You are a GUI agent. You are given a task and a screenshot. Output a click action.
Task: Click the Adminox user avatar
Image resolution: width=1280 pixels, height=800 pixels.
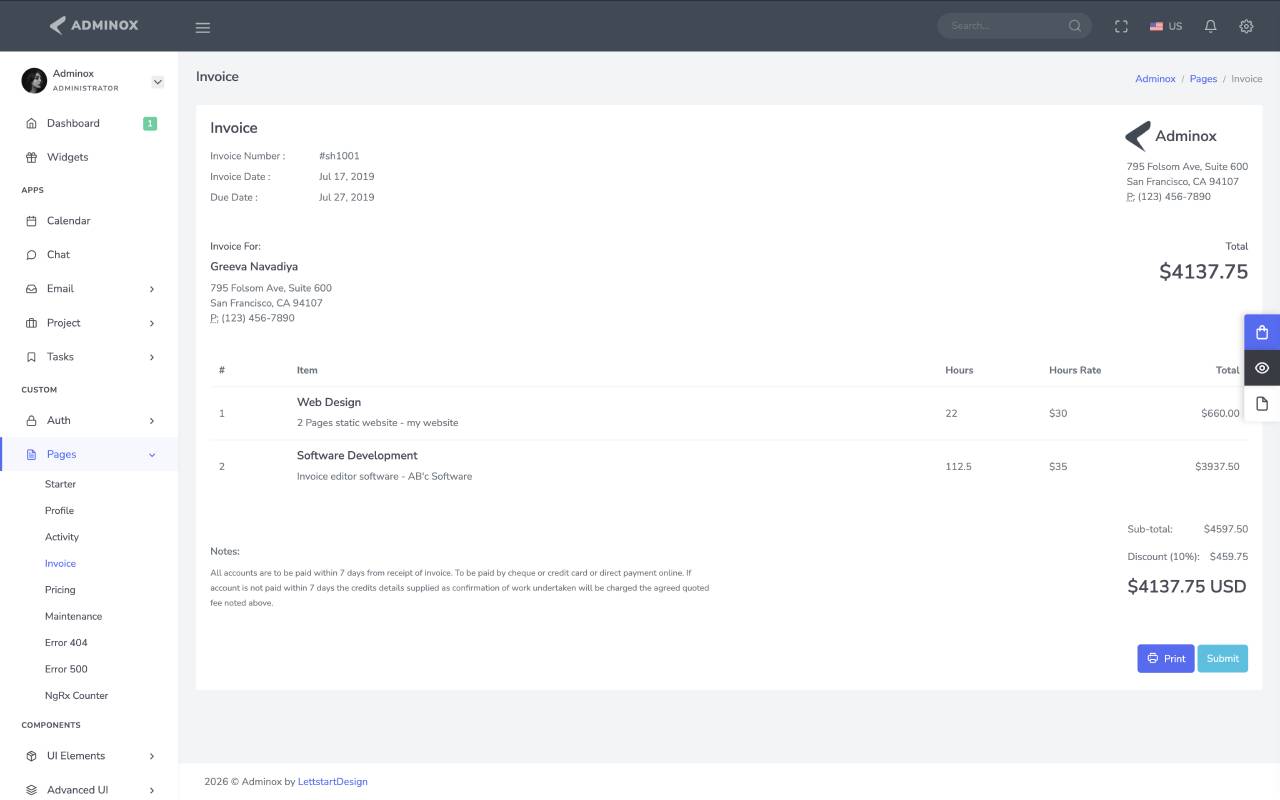pyautogui.click(x=34, y=80)
